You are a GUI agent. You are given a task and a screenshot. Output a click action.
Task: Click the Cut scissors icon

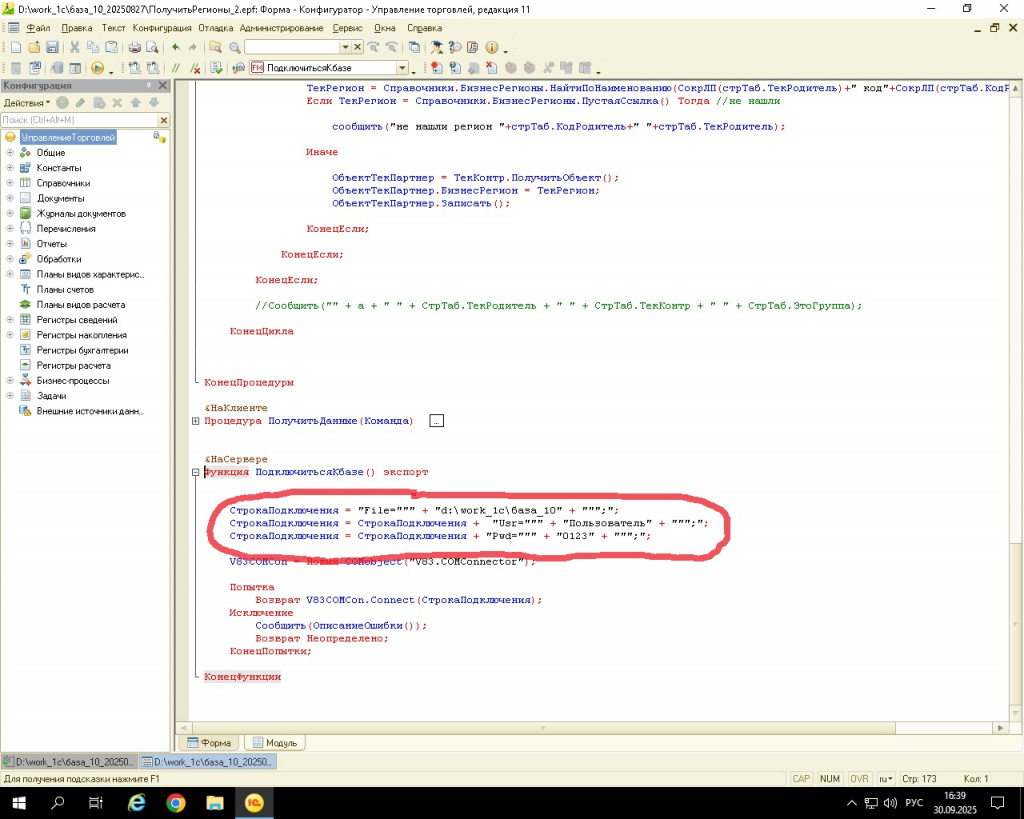[x=74, y=48]
